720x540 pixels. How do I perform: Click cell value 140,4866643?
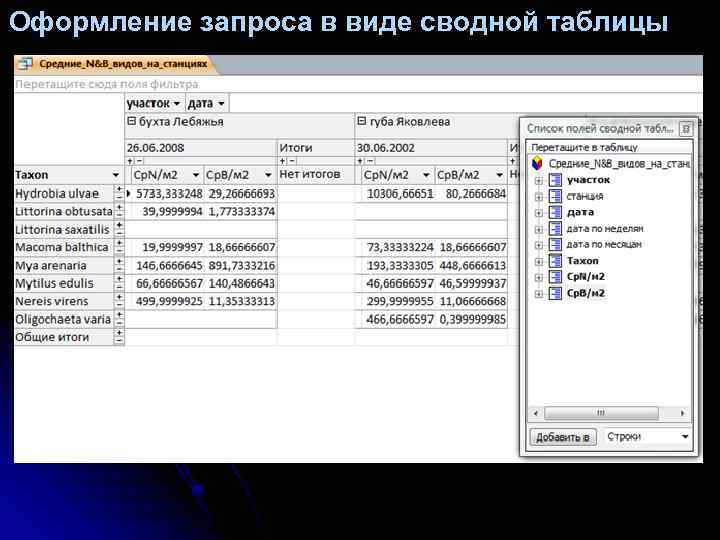tap(242, 283)
